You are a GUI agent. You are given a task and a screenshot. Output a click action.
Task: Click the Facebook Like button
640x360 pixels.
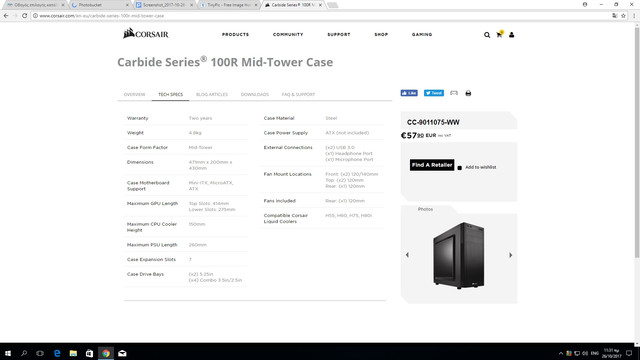coord(409,93)
